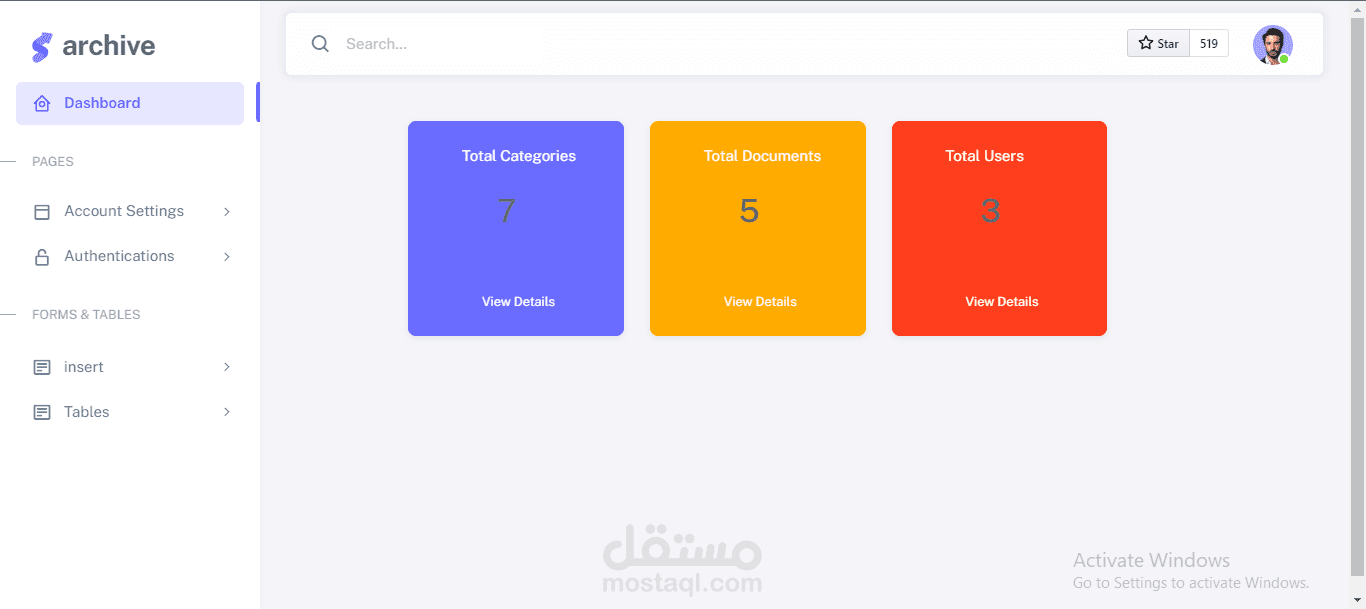This screenshot has width=1366, height=609.
Task: Open the Dashboard menu item
Action: click(130, 103)
